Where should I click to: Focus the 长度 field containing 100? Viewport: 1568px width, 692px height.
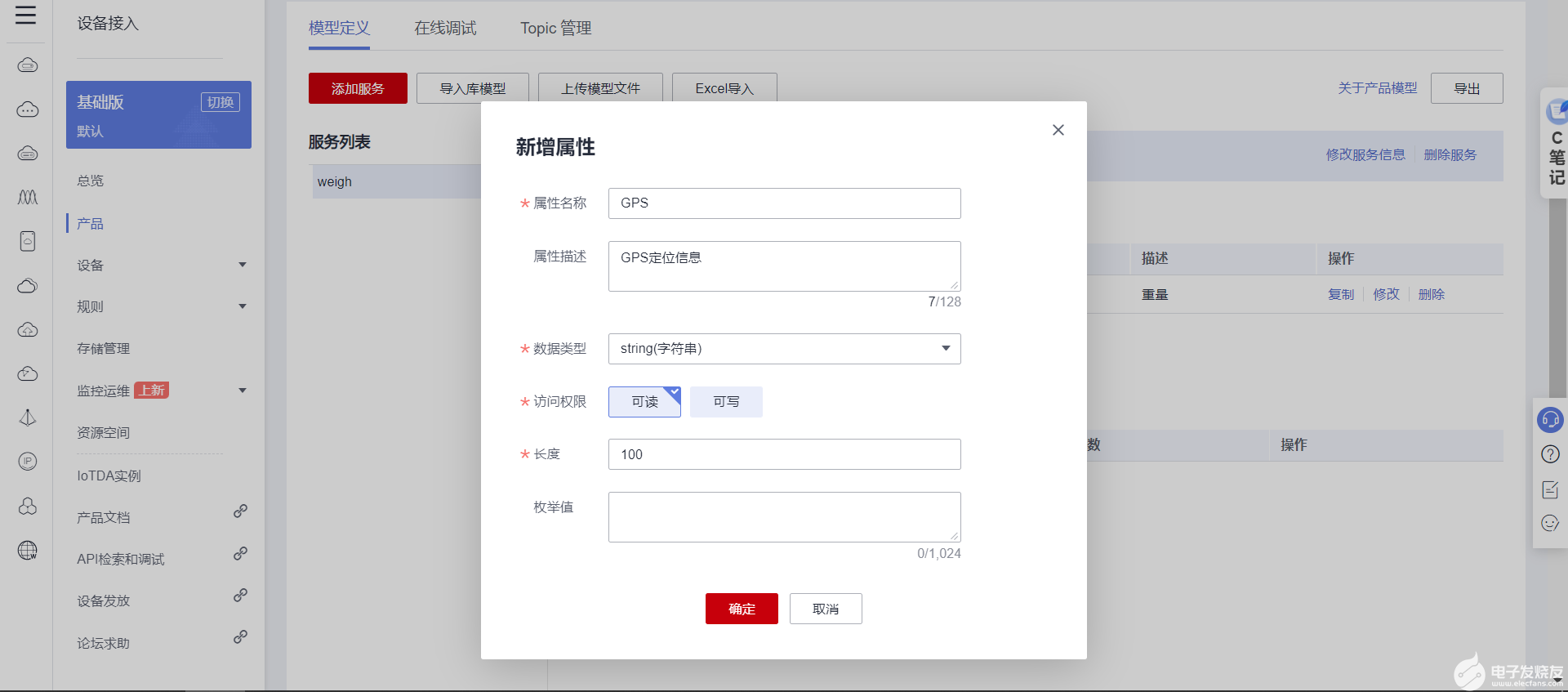pyautogui.click(x=784, y=454)
